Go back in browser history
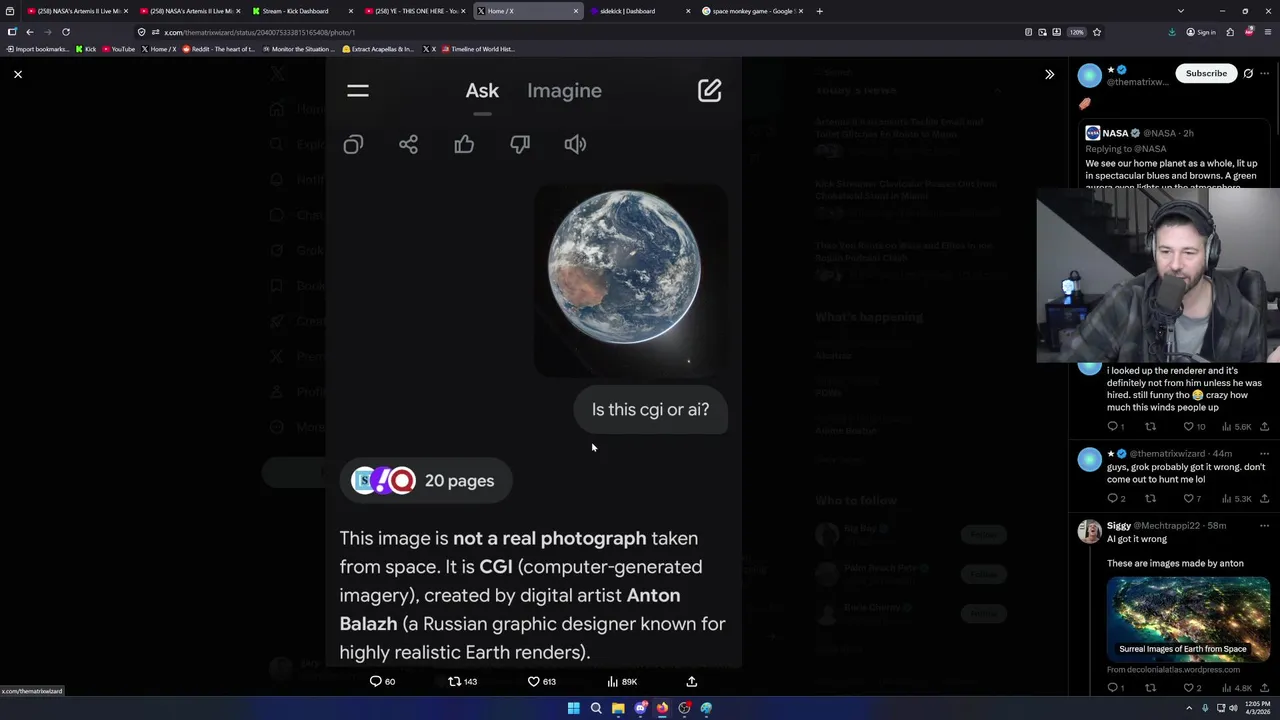 30,32
